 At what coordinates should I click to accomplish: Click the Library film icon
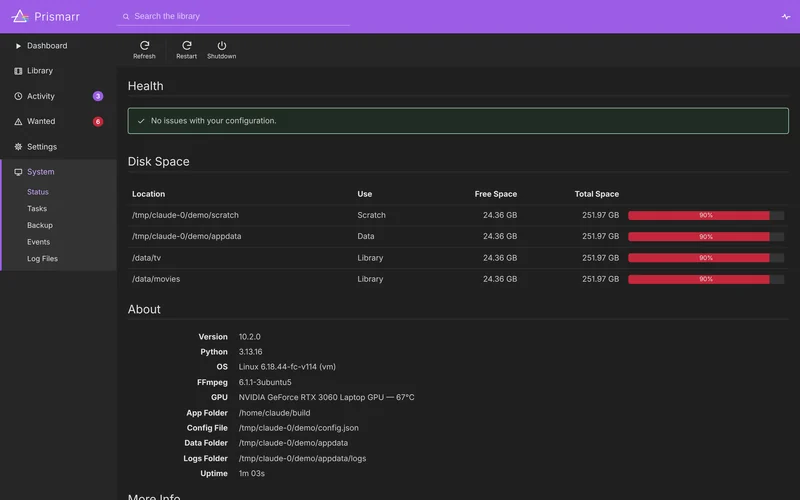tap(18, 71)
